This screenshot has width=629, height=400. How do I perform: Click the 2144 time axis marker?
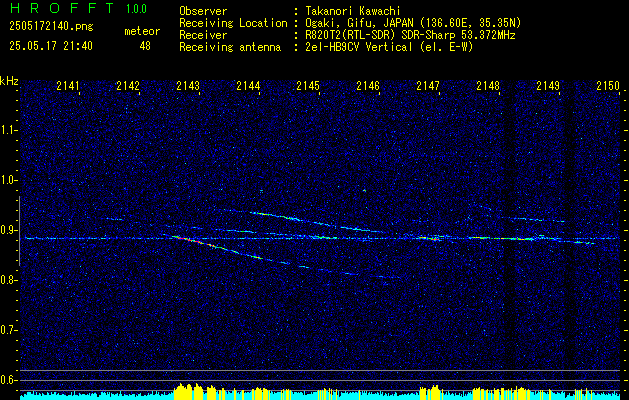click(248, 86)
